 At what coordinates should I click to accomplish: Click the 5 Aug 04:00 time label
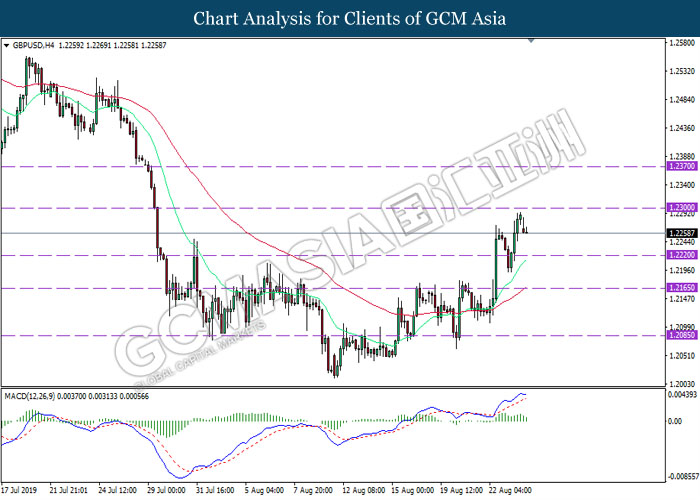[264, 490]
